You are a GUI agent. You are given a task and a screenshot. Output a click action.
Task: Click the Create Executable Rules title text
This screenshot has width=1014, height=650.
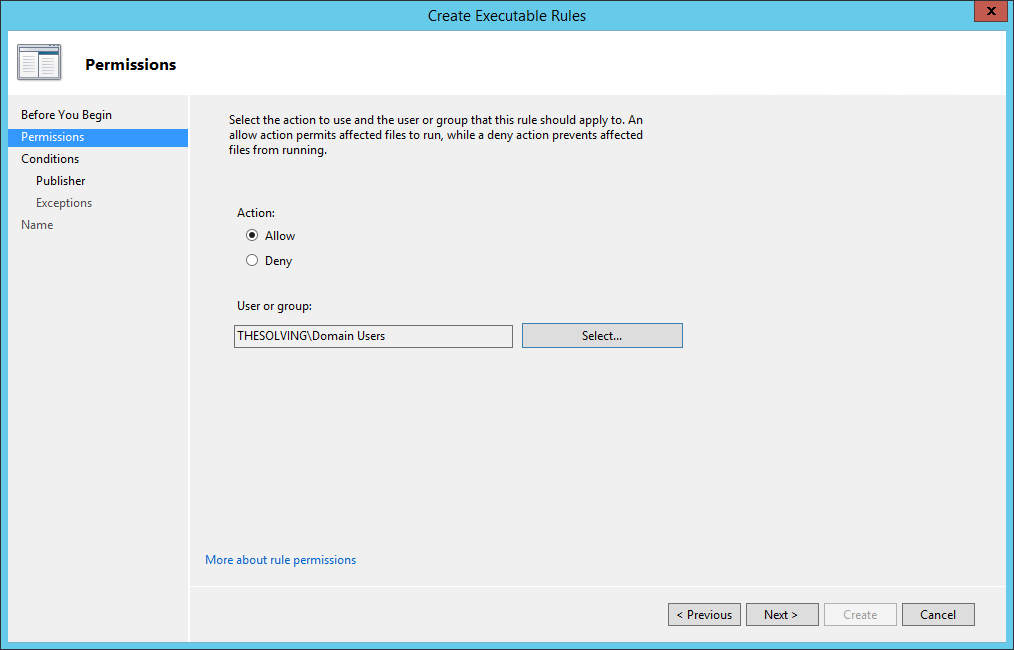(507, 16)
